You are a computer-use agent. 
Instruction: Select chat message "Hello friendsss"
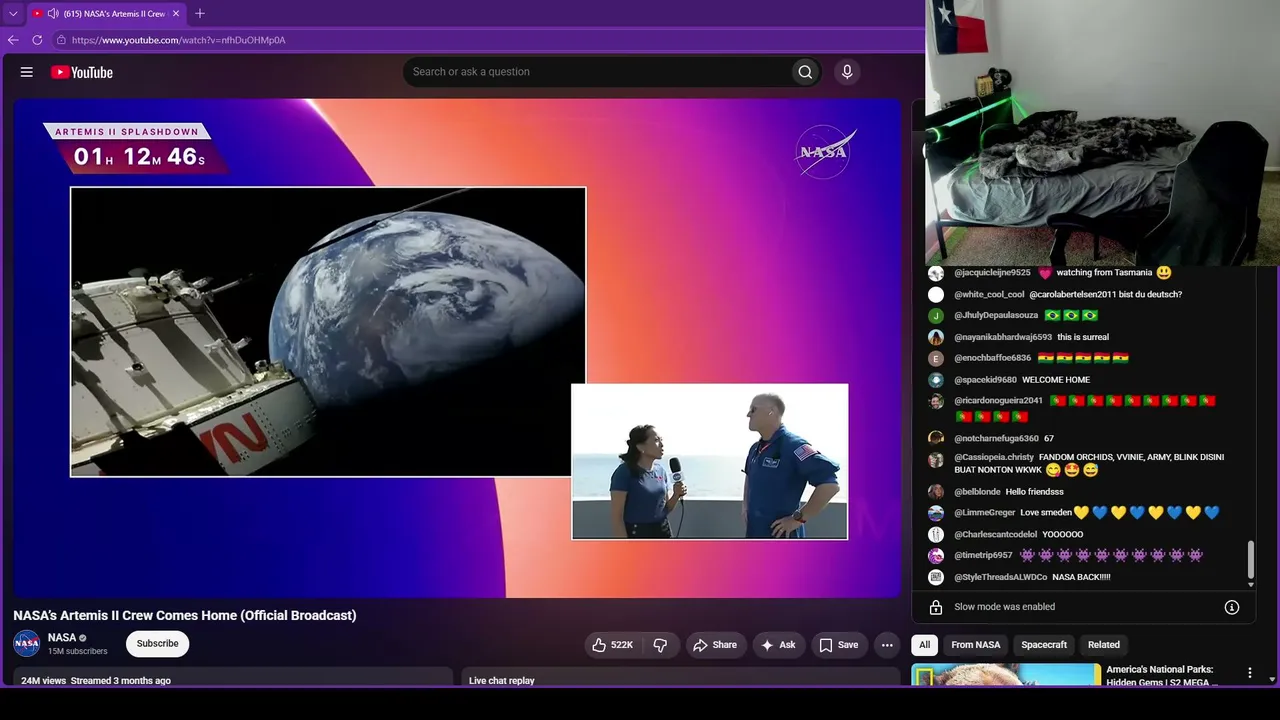(1035, 492)
